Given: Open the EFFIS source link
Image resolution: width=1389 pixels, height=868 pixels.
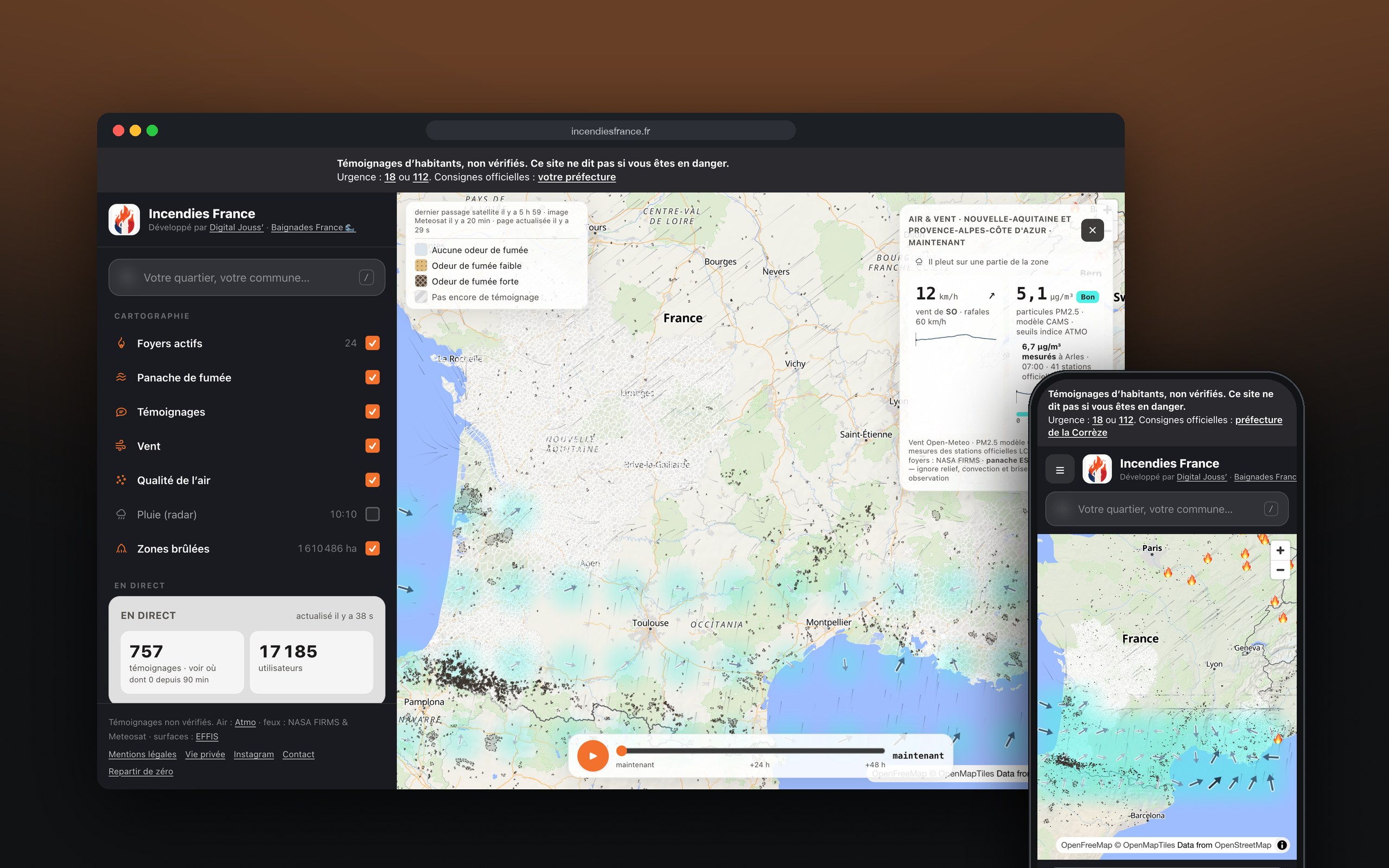Looking at the screenshot, I should click(x=207, y=737).
